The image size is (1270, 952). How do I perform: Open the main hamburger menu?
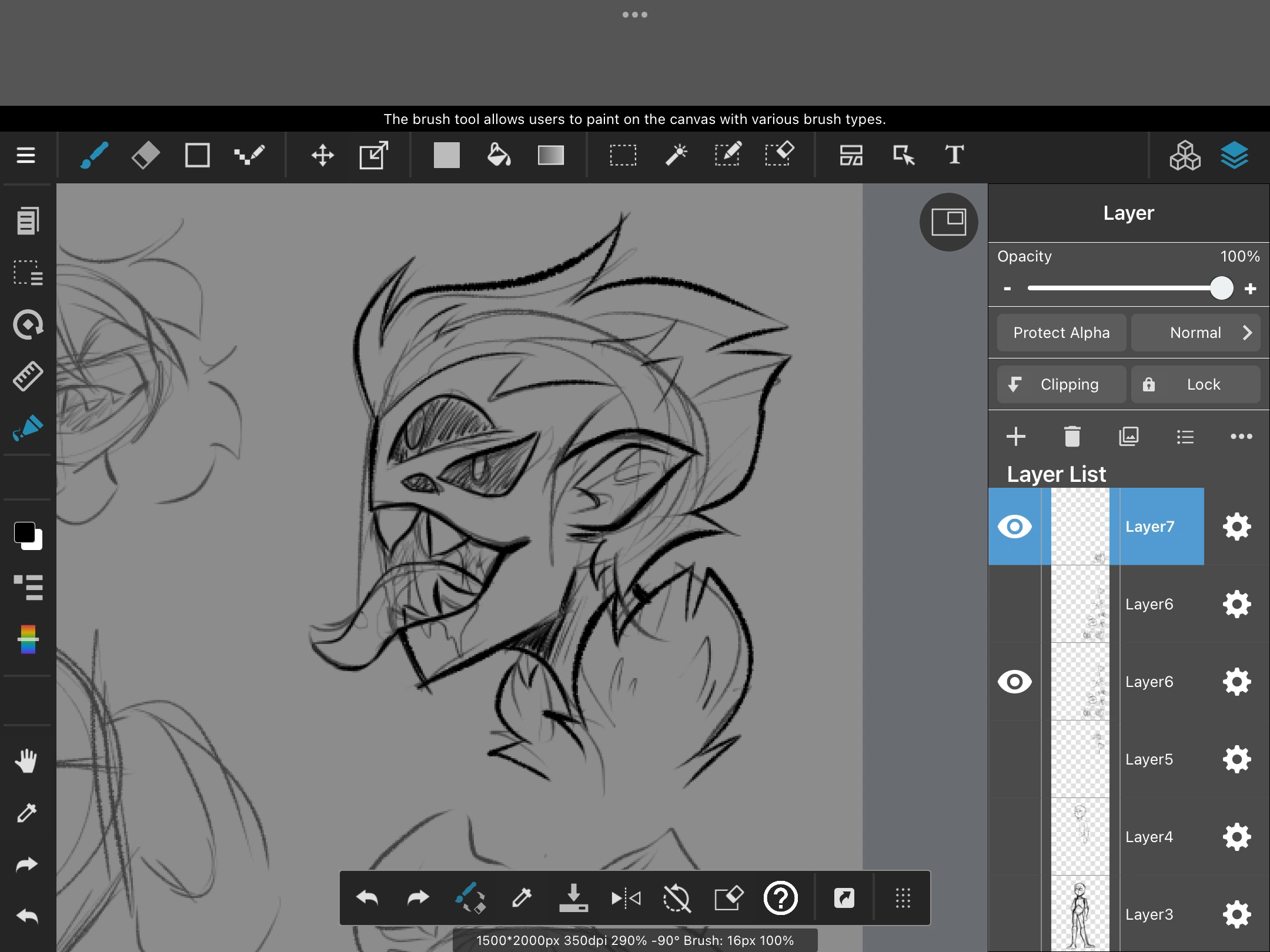tap(26, 155)
